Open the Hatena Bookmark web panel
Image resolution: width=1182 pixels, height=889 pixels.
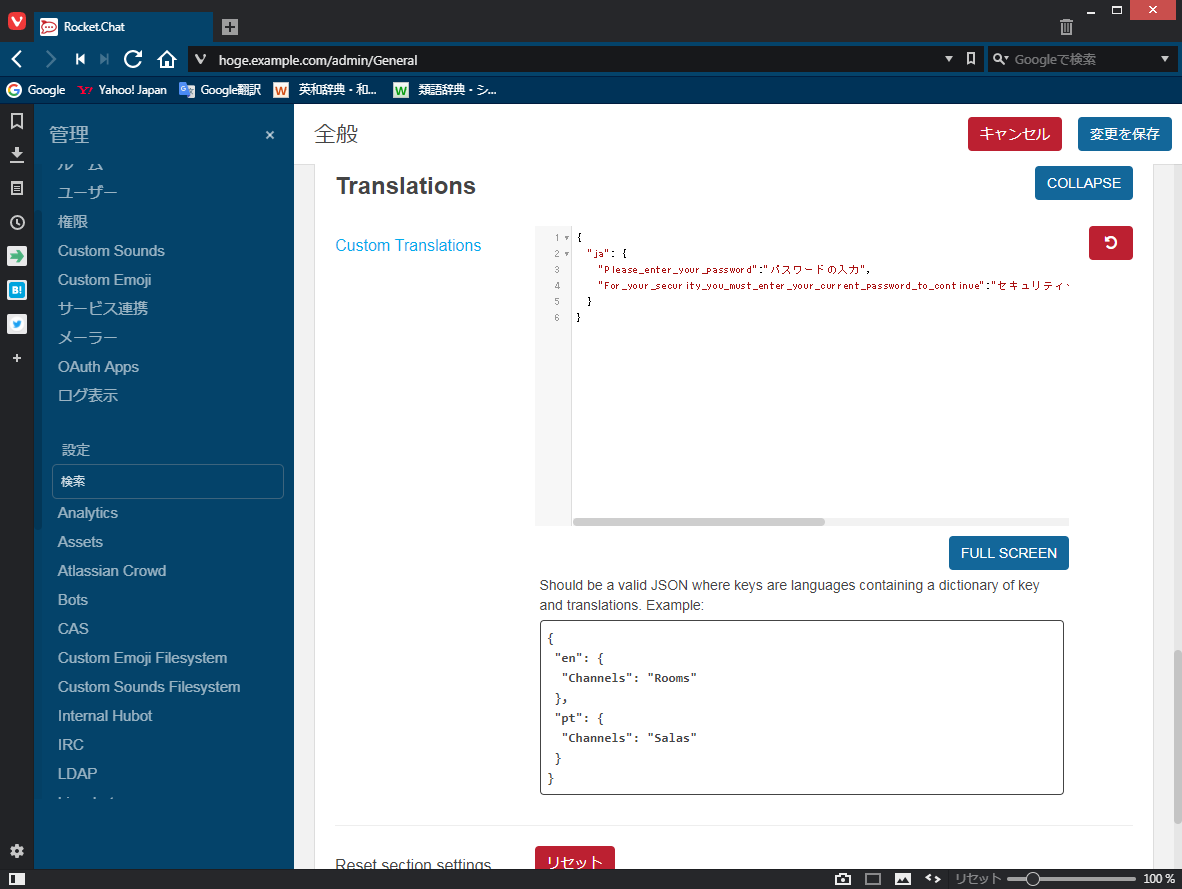point(16,290)
